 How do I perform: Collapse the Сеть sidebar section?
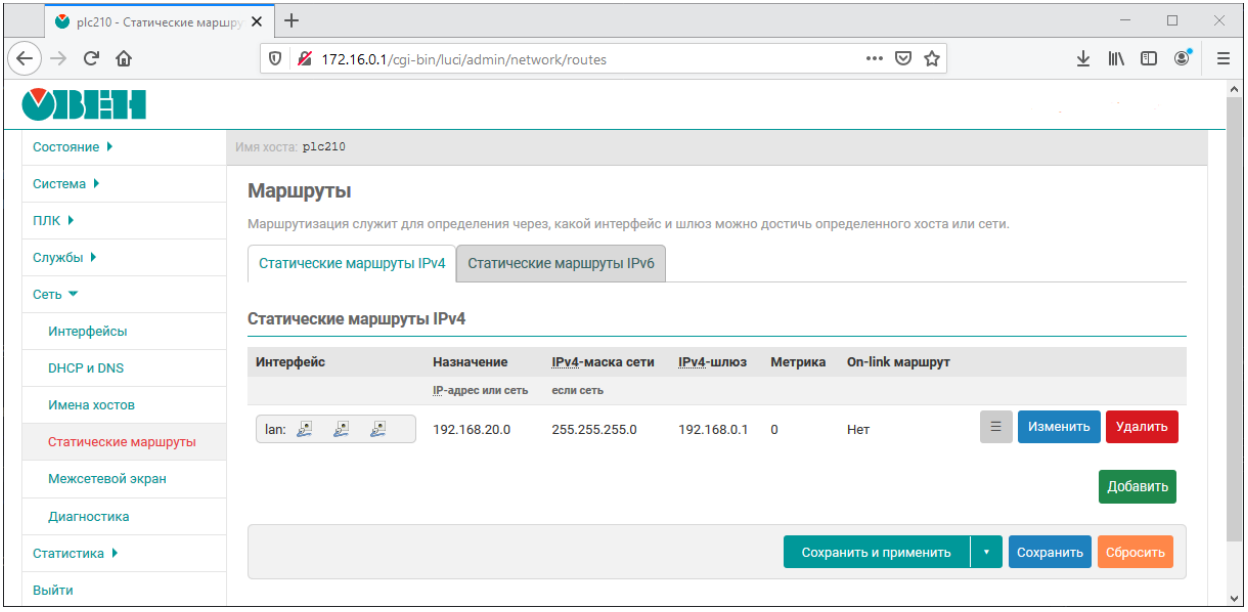pos(55,295)
